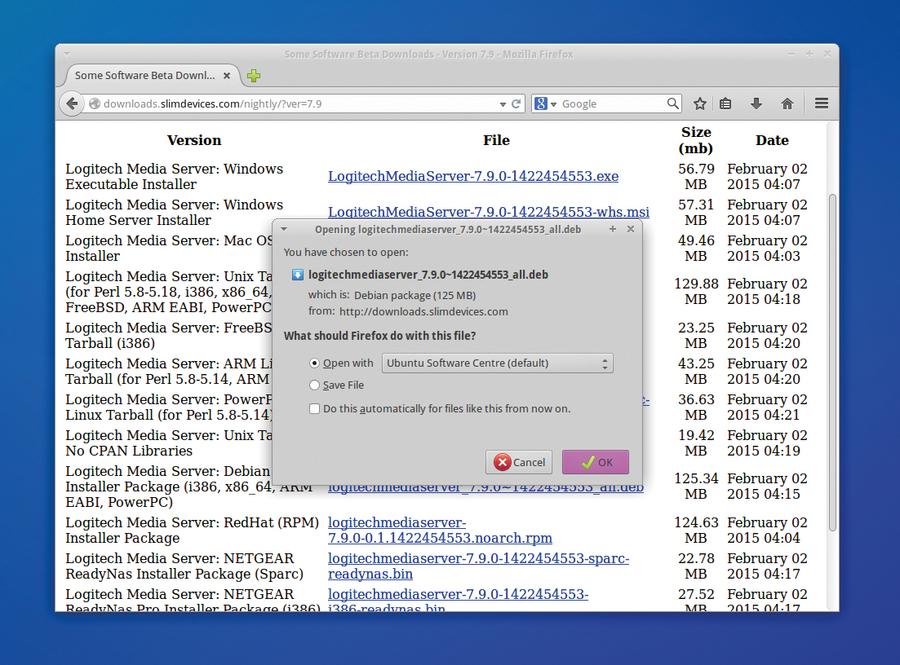The width and height of the screenshot is (900, 665).
Task: Click the February 02 2015 04:18 date
Action: point(767,291)
